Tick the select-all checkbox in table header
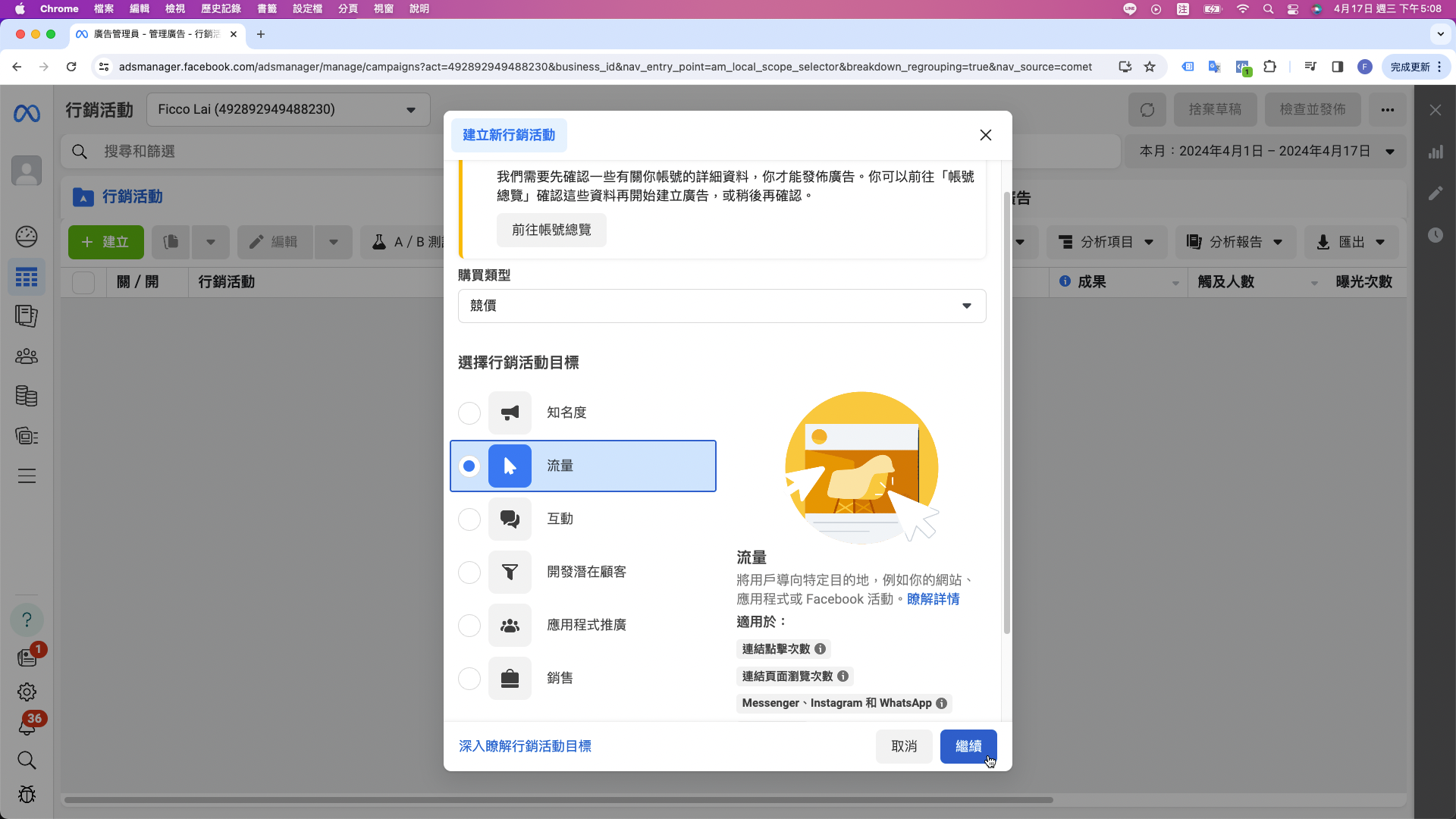The height and width of the screenshot is (819, 1456). coord(83,282)
